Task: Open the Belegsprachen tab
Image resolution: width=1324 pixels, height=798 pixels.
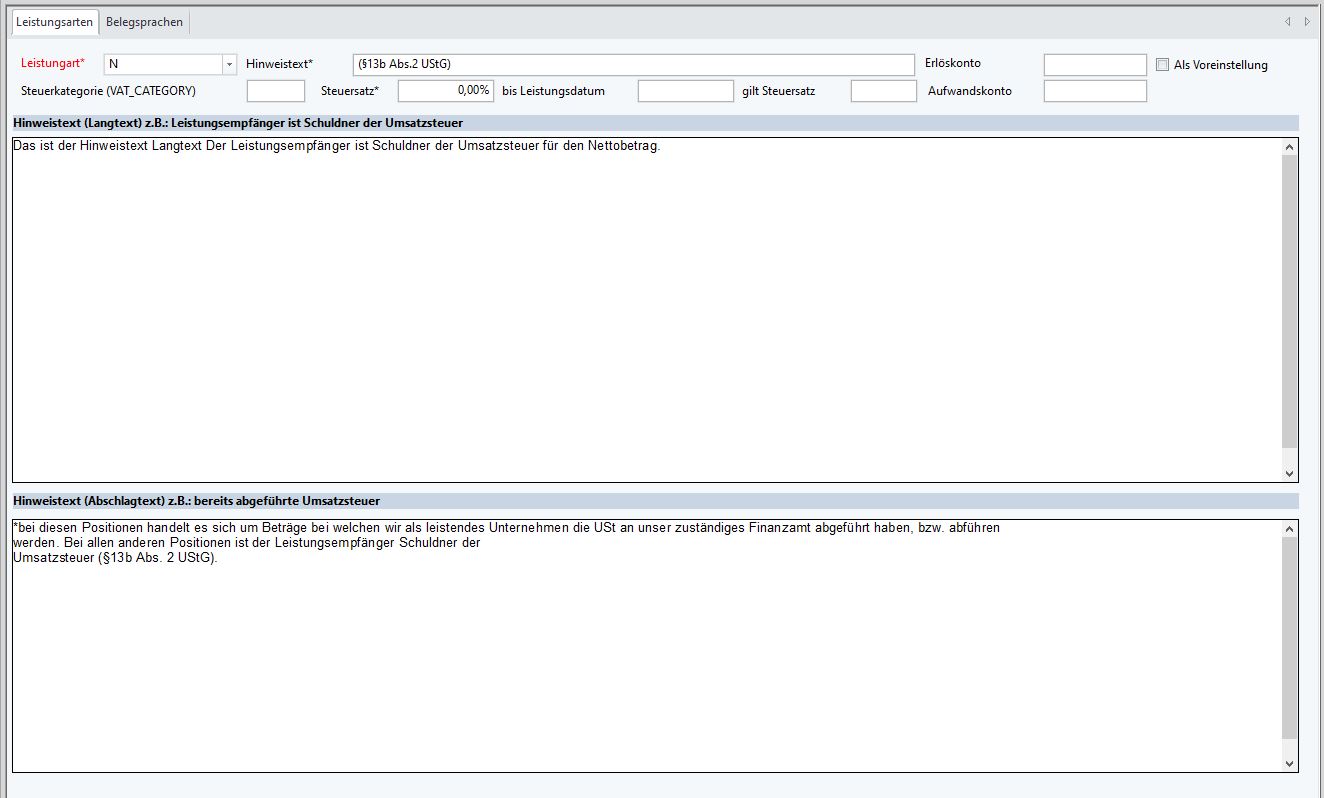Action: click(145, 22)
